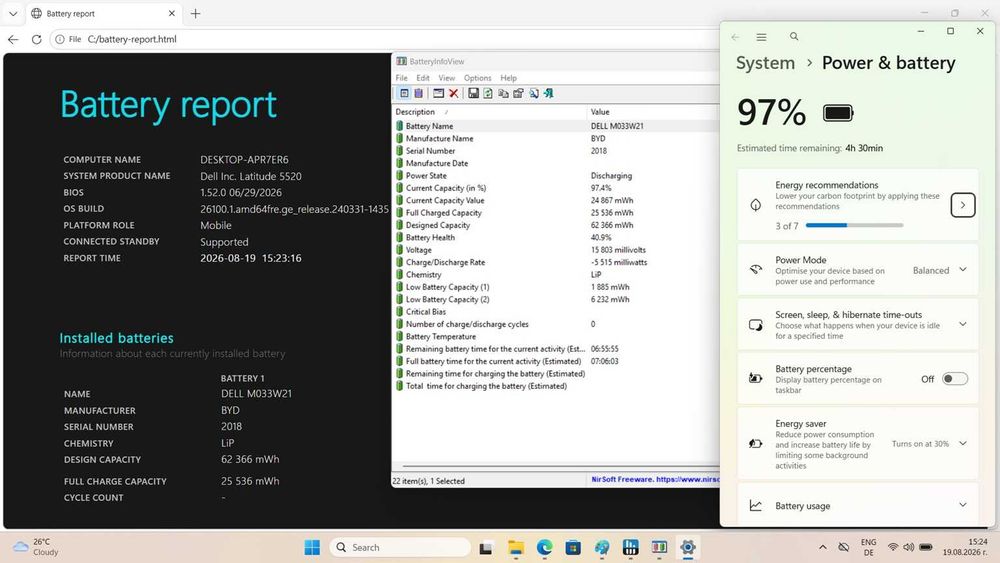Click the battery icon in system tray

click(x=926, y=547)
